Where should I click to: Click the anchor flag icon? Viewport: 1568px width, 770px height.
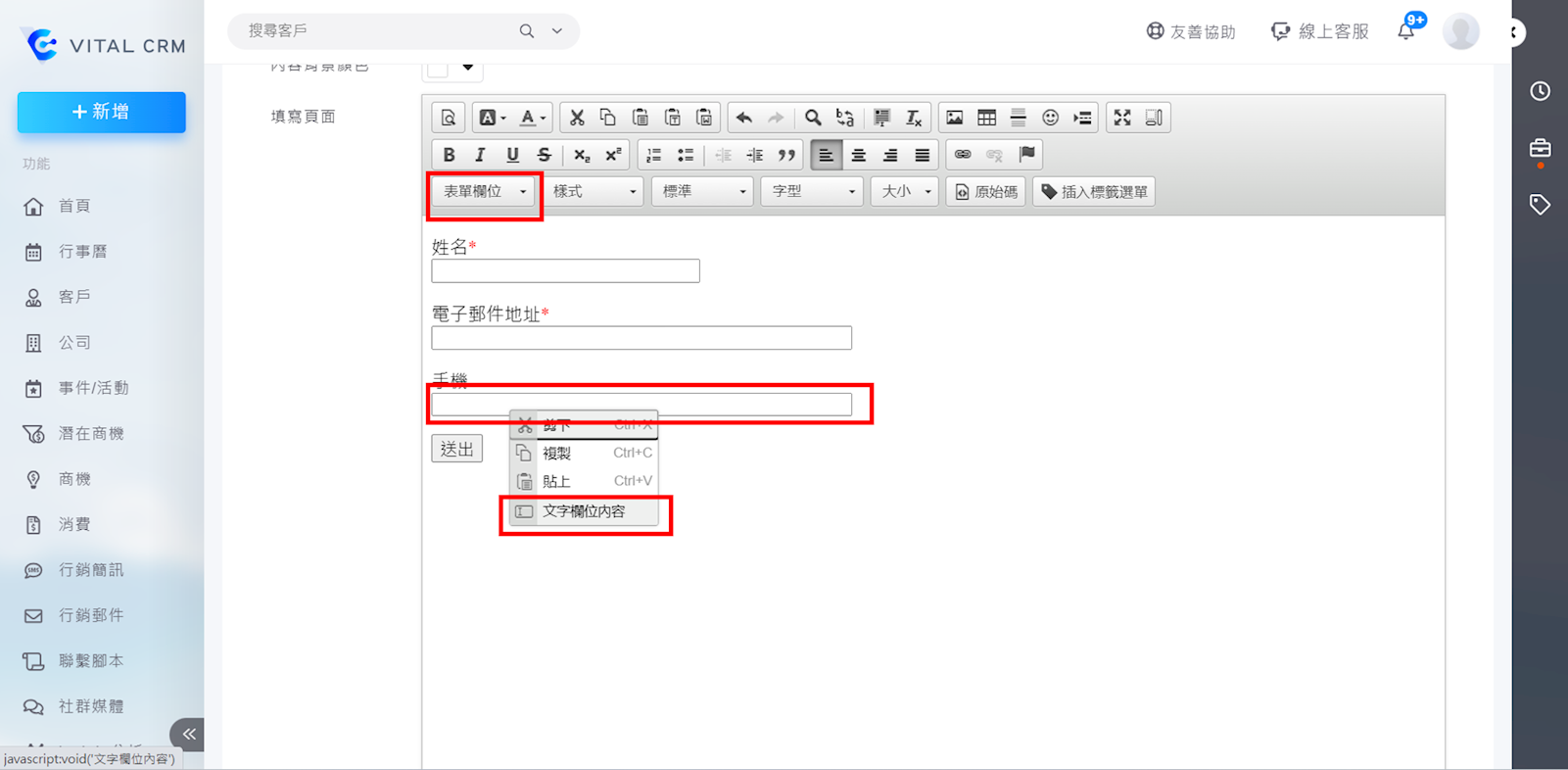click(1026, 155)
